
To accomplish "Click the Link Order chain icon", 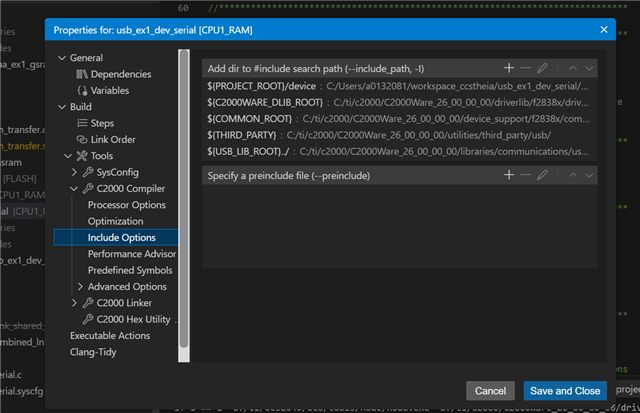I will click(x=82, y=139).
